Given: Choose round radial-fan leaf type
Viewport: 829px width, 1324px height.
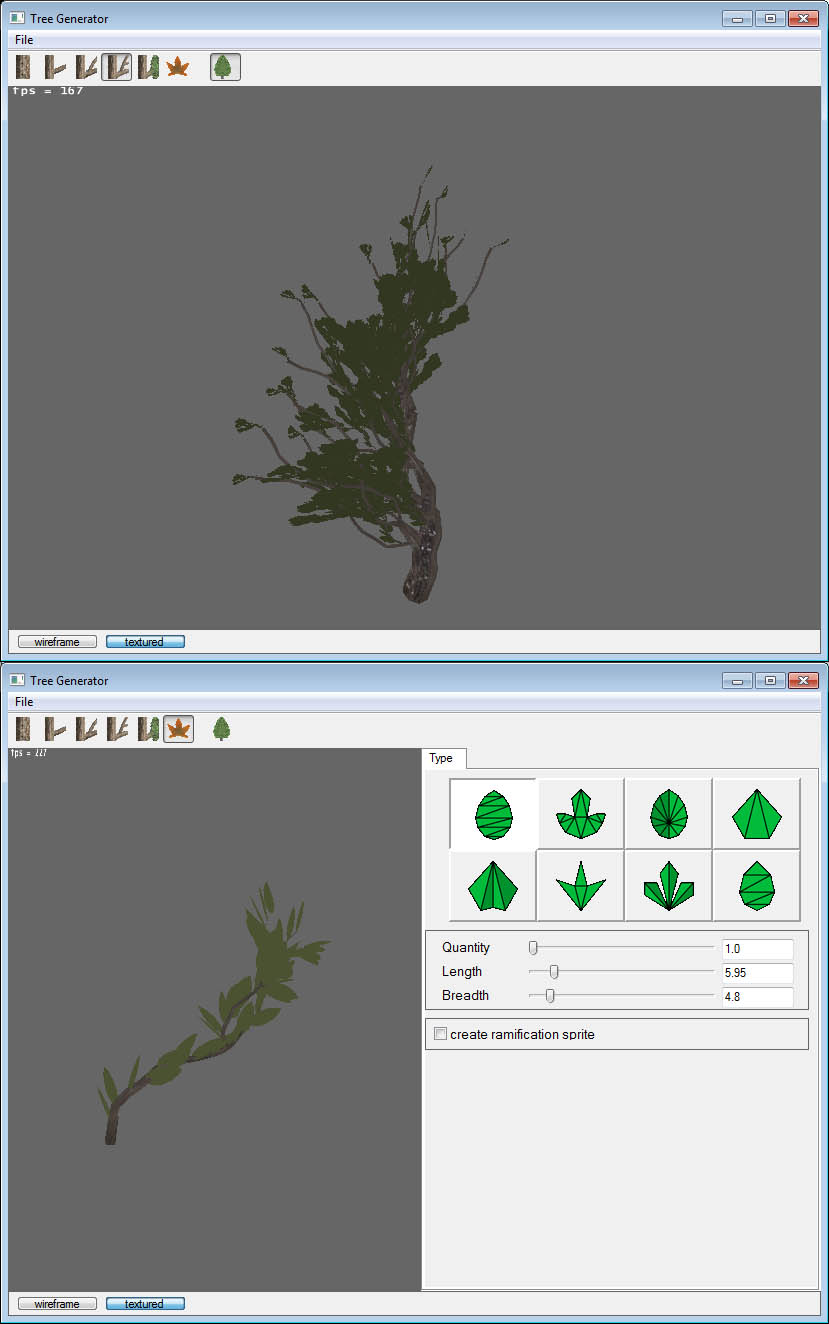Looking at the screenshot, I should click(x=669, y=814).
